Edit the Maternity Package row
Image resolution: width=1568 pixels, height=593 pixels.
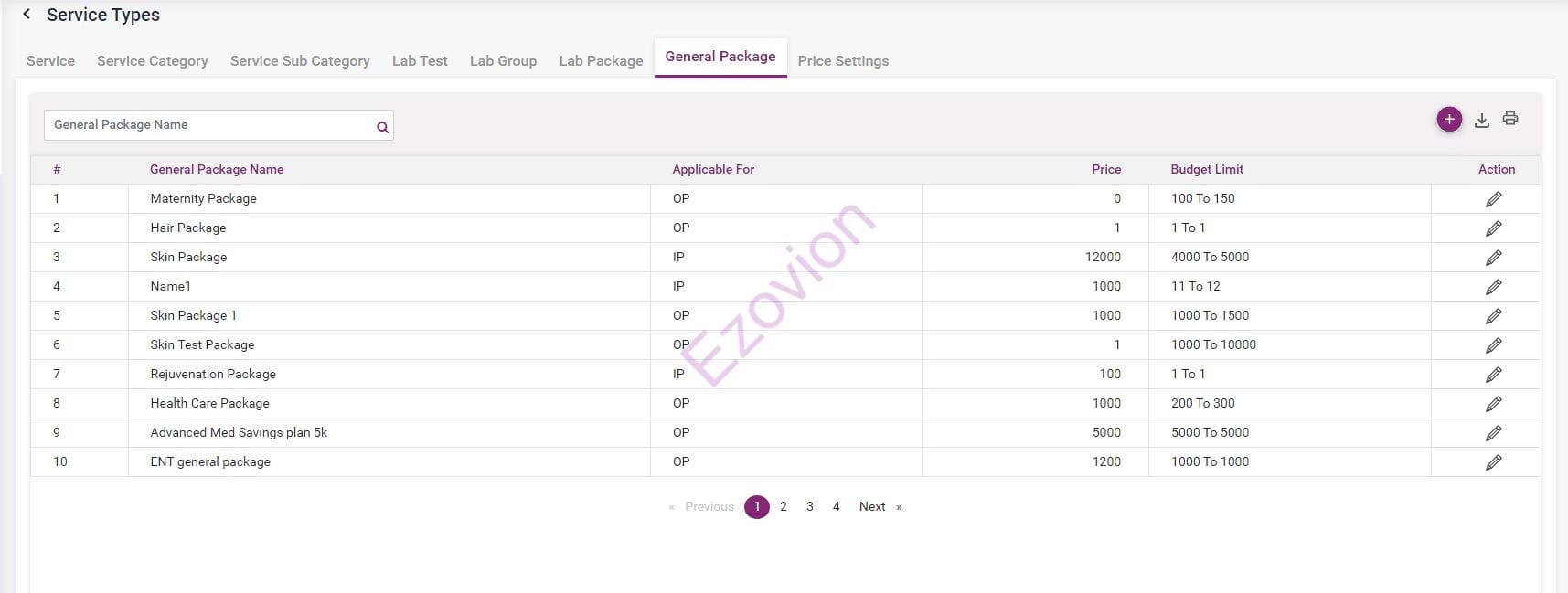click(x=1493, y=199)
